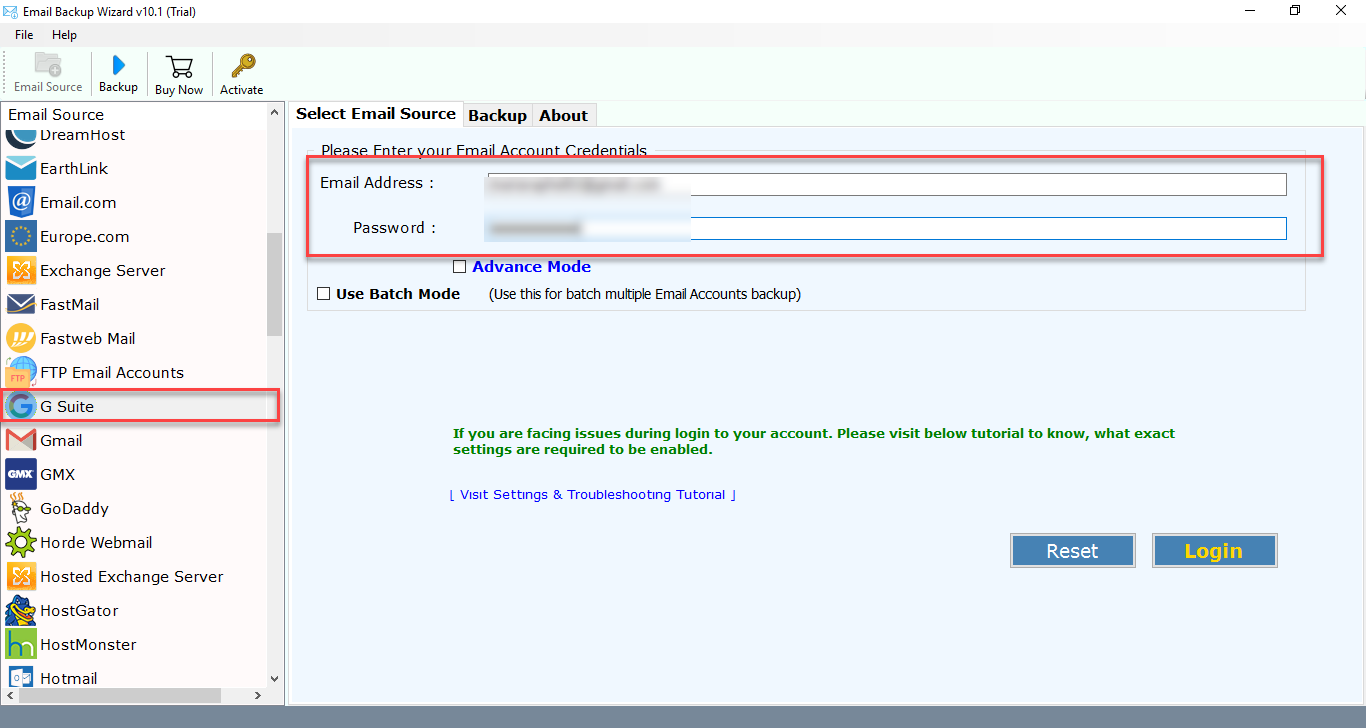
Task: Click the Email Address input field
Action: tap(887, 184)
